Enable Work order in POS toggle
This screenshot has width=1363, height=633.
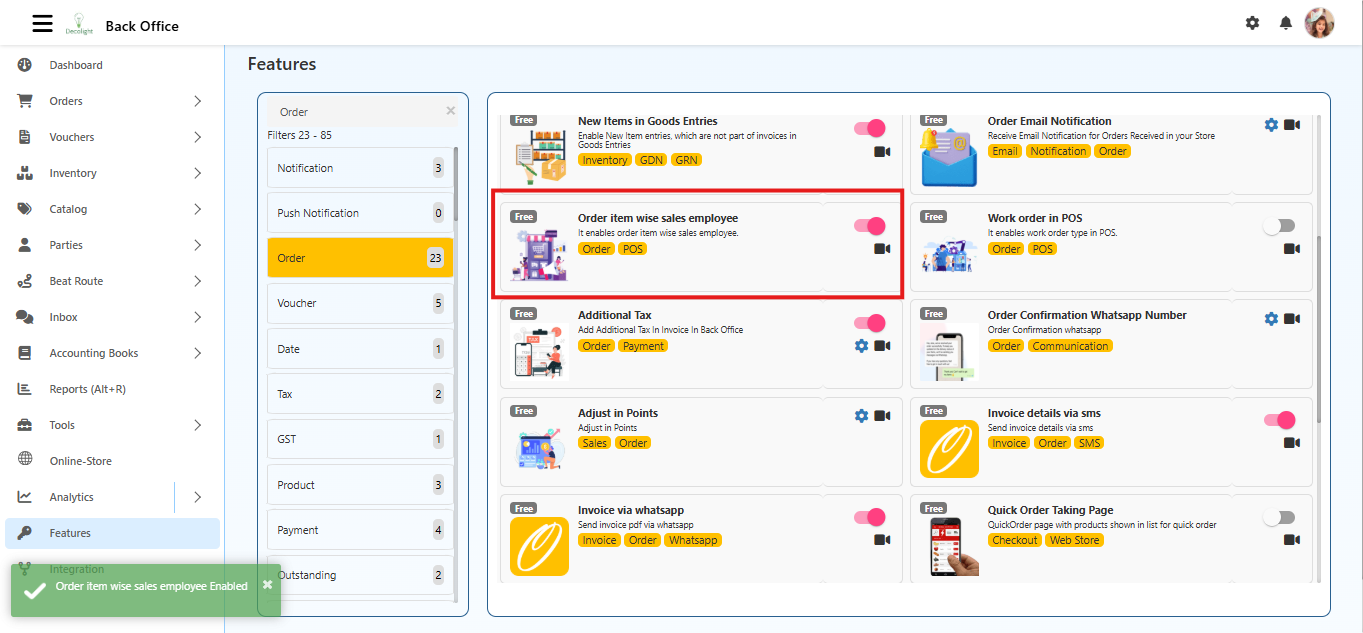[1279, 226]
